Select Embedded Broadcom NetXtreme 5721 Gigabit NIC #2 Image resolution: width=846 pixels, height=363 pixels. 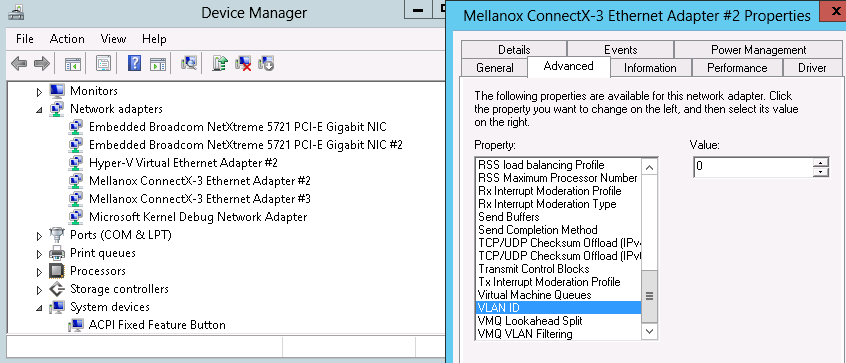coord(245,145)
